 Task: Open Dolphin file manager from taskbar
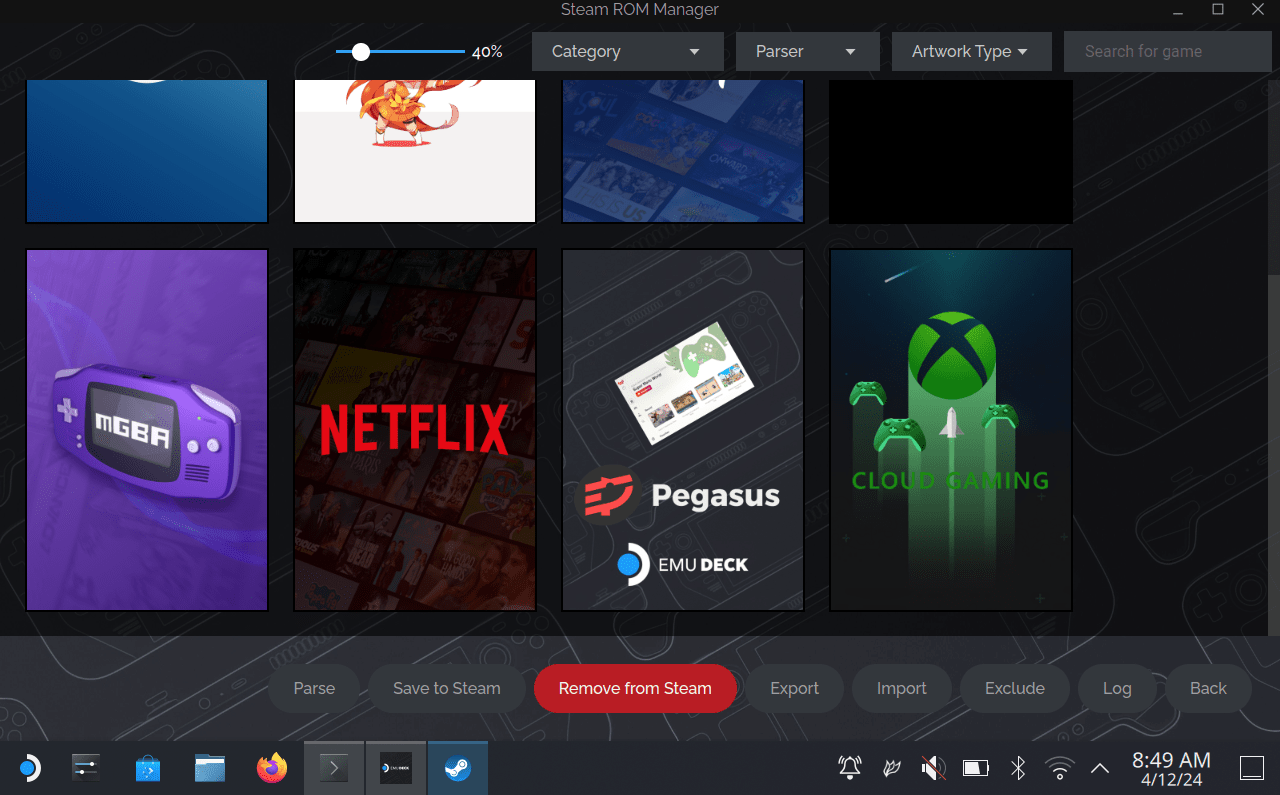210,768
